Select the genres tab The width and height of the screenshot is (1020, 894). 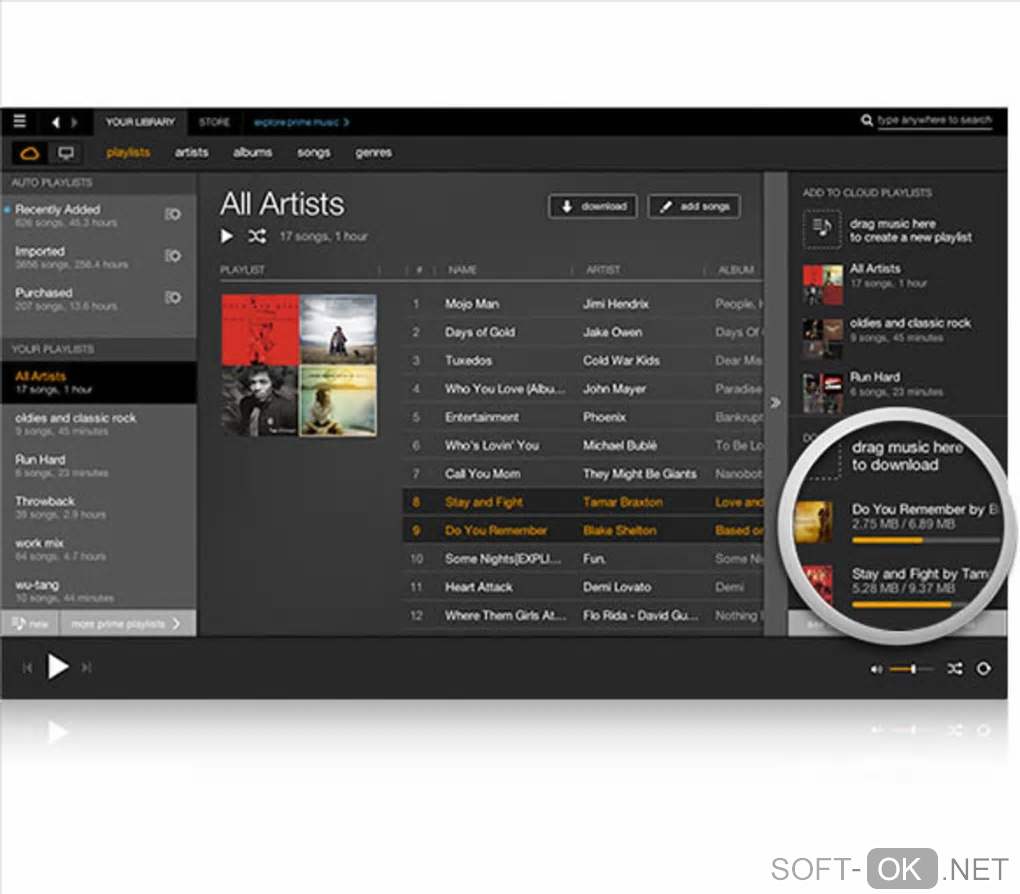[373, 152]
